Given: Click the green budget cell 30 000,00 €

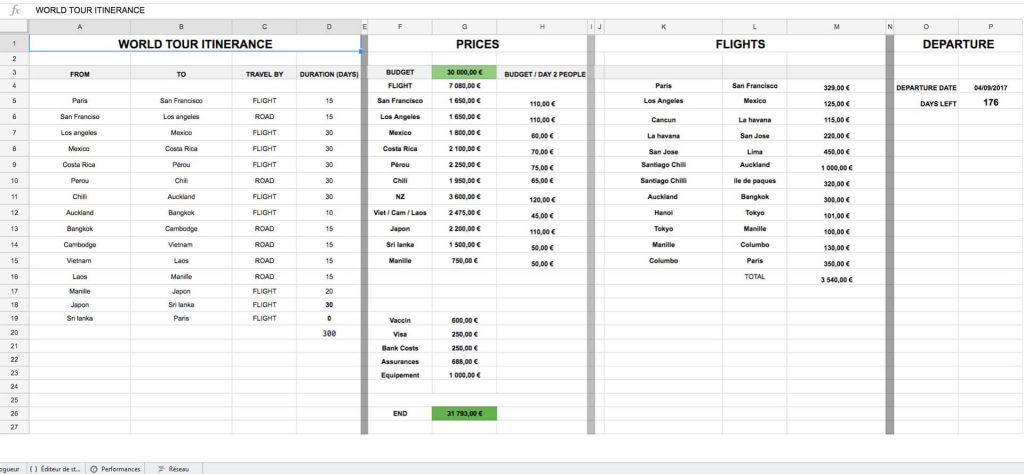Looking at the screenshot, I should tap(464, 73).
